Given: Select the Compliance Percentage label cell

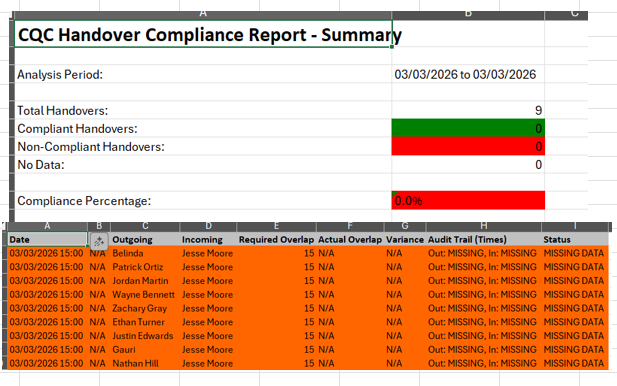Looking at the screenshot, I should (x=203, y=201).
